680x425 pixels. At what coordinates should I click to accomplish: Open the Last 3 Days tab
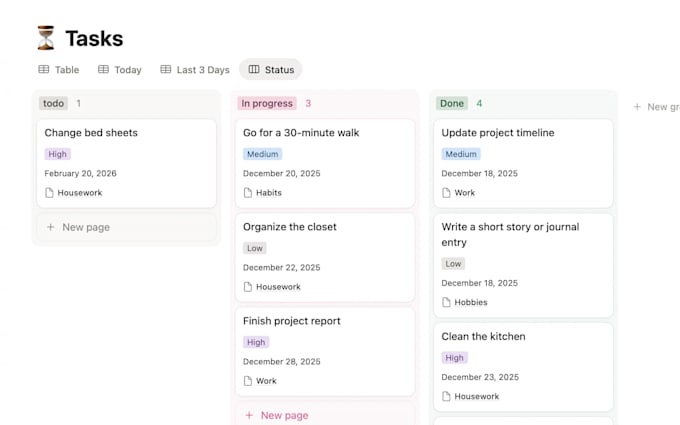[195, 69]
